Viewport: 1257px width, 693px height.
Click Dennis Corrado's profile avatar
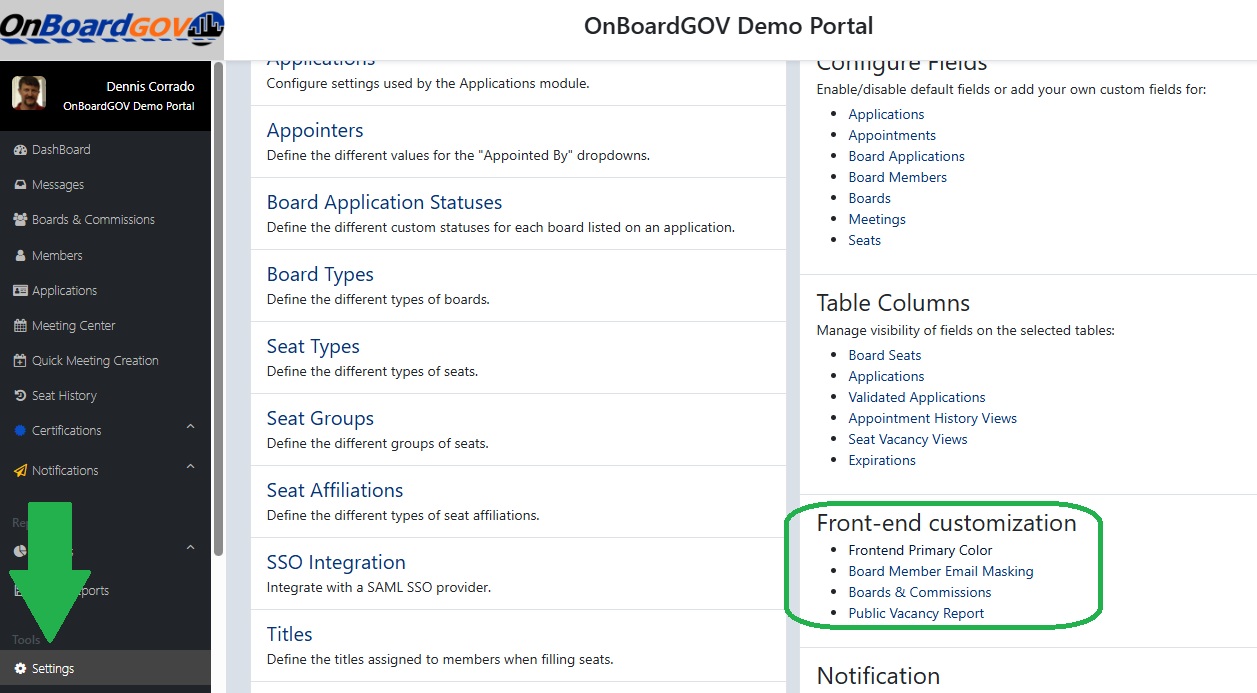[x=29, y=93]
